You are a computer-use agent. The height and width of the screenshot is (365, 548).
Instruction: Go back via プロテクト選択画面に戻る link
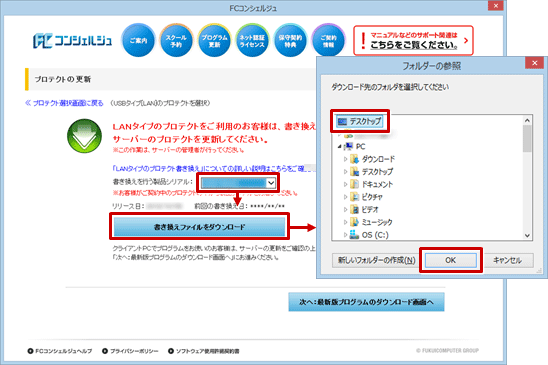[64, 103]
